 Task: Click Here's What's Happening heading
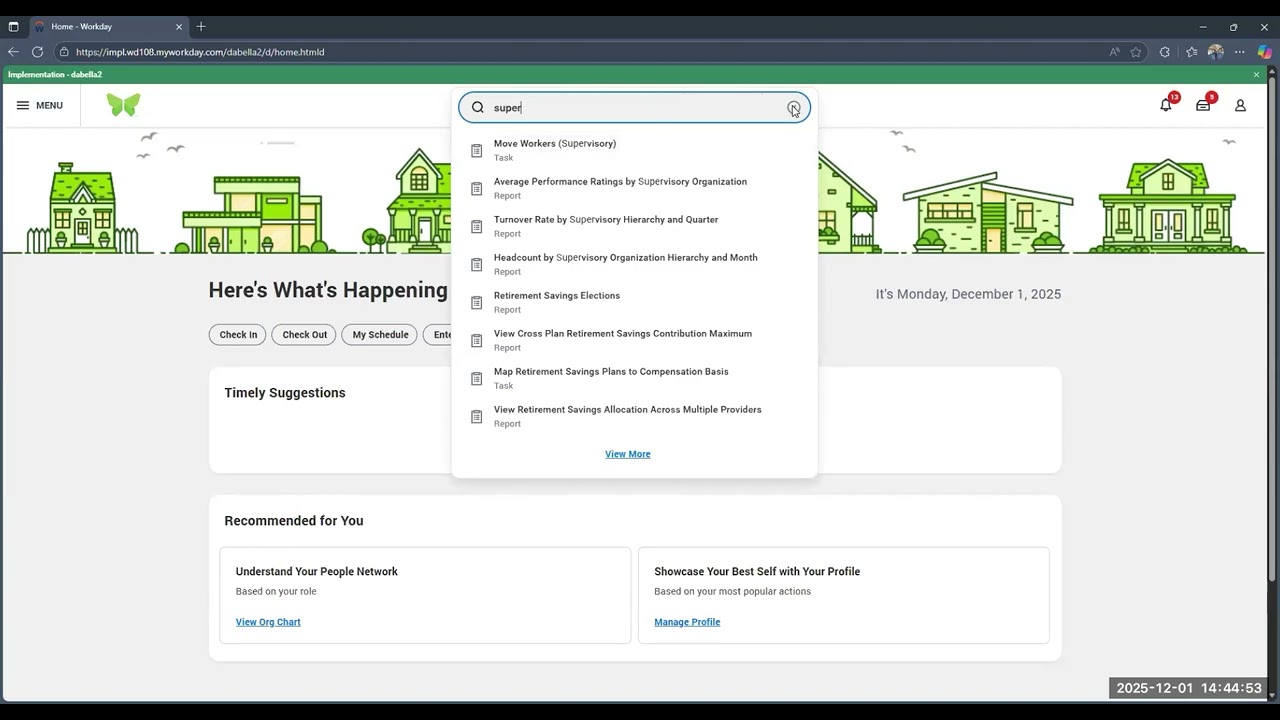pyautogui.click(x=328, y=290)
